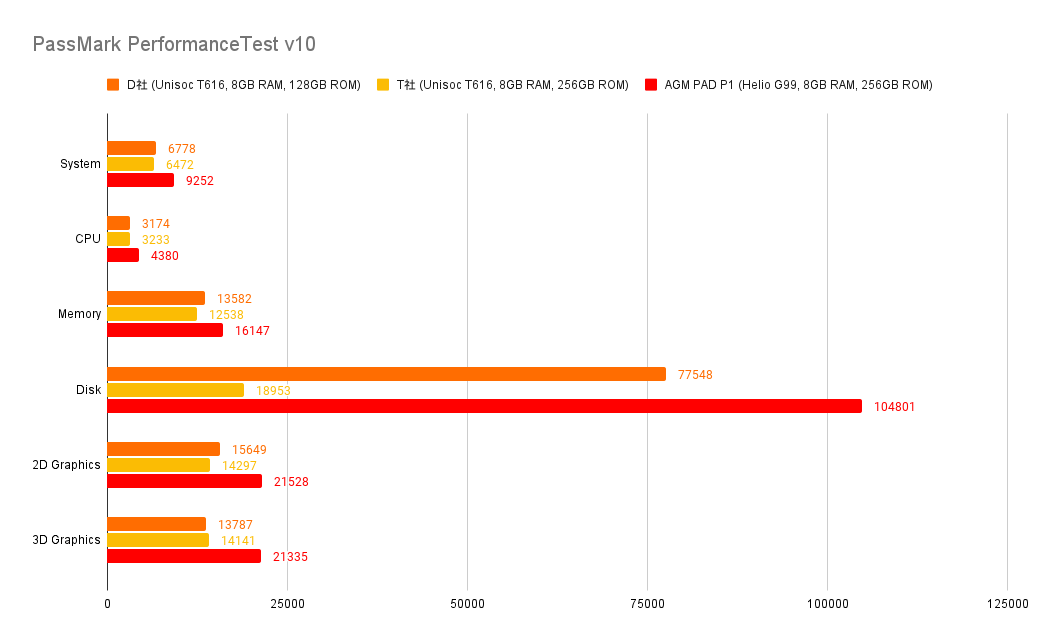
Task: Select the 3D Graphics axis label
Action: tap(67, 540)
